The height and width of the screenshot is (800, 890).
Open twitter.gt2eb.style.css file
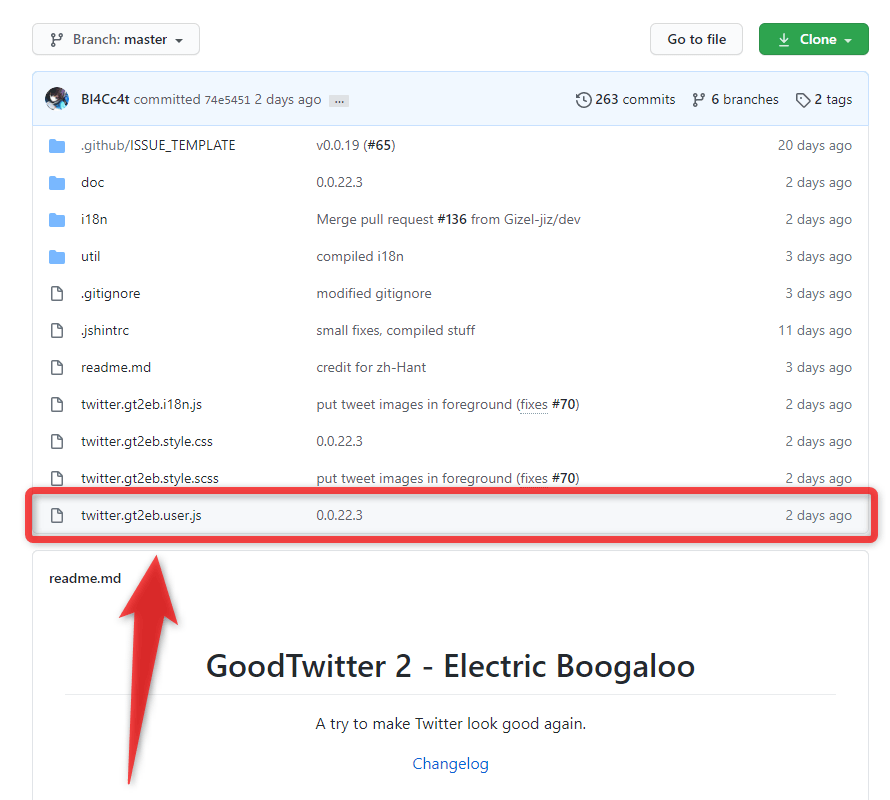(146, 441)
